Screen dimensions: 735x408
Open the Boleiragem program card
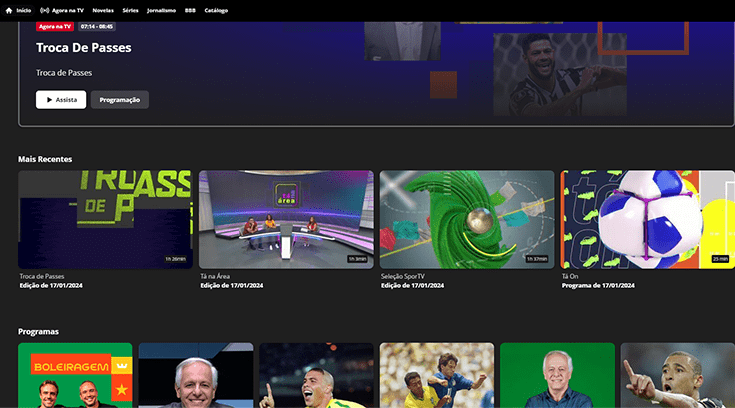75,375
